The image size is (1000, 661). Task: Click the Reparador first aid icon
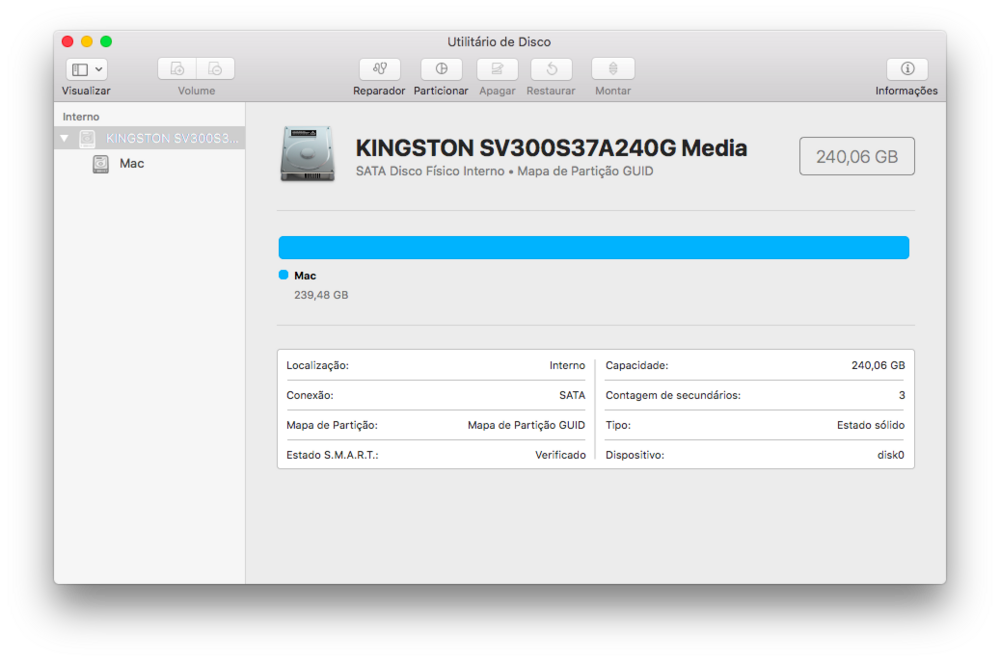point(379,69)
